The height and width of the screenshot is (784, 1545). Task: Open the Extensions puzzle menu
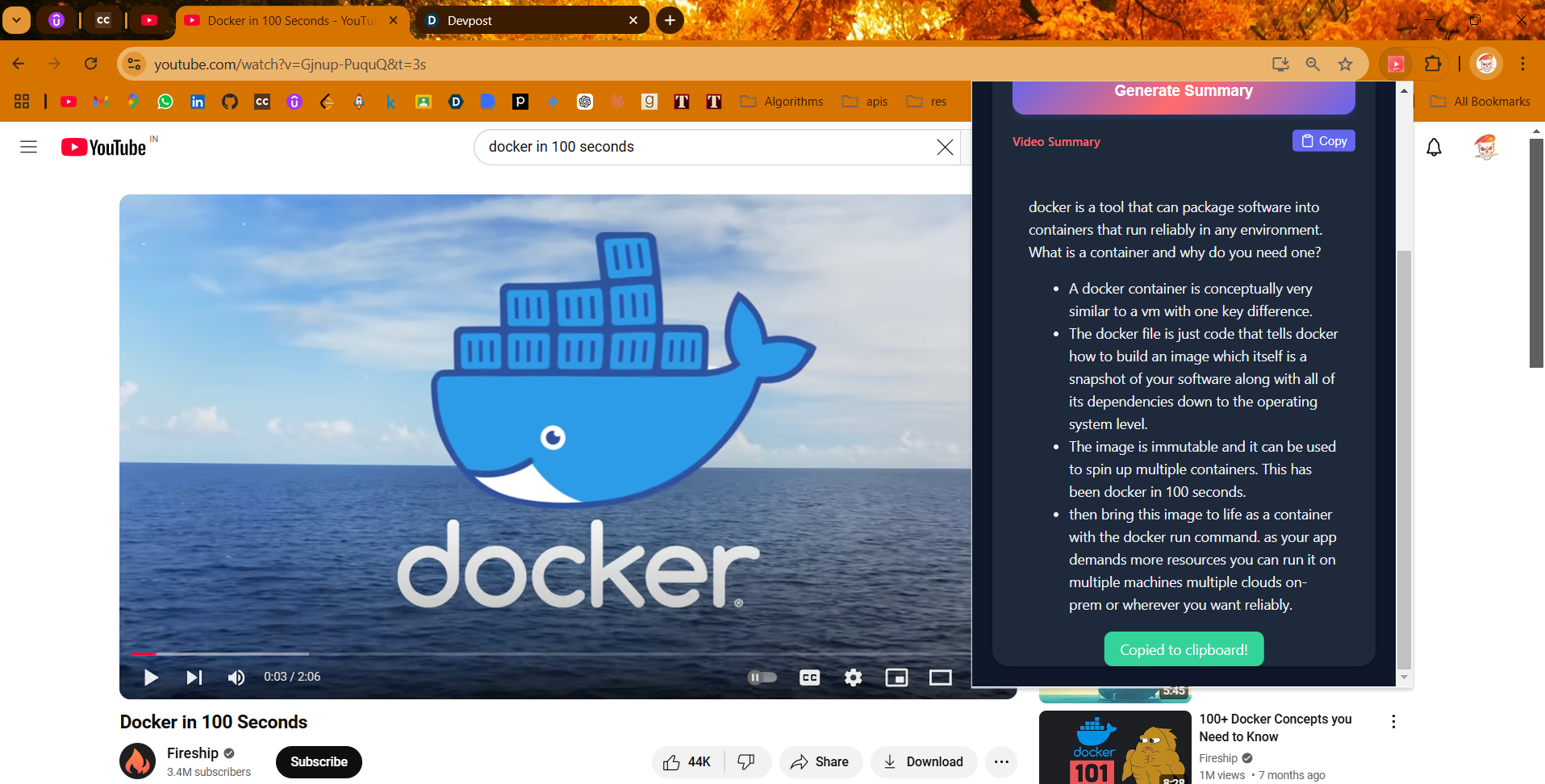[1433, 64]
